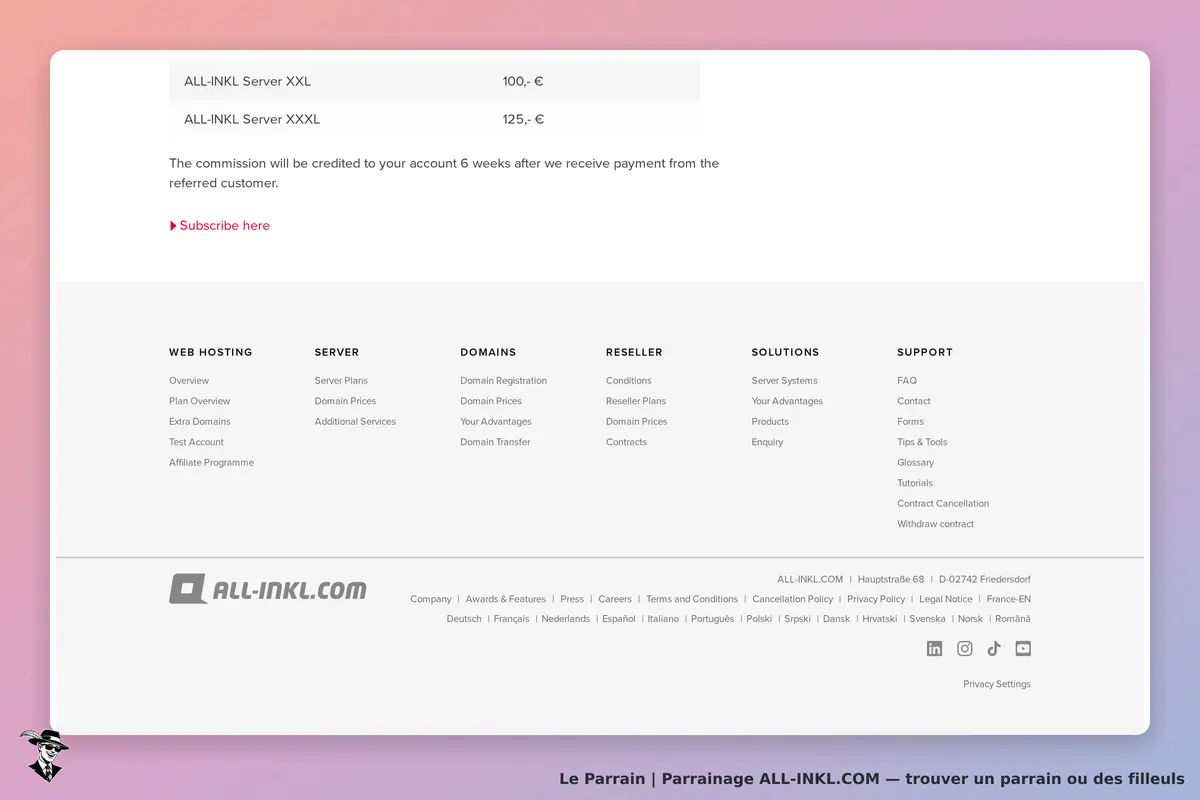This screenshot has width=1200, height=800.
Task: Switch language to Hrvatski
Action: click(x=880, y=619)
